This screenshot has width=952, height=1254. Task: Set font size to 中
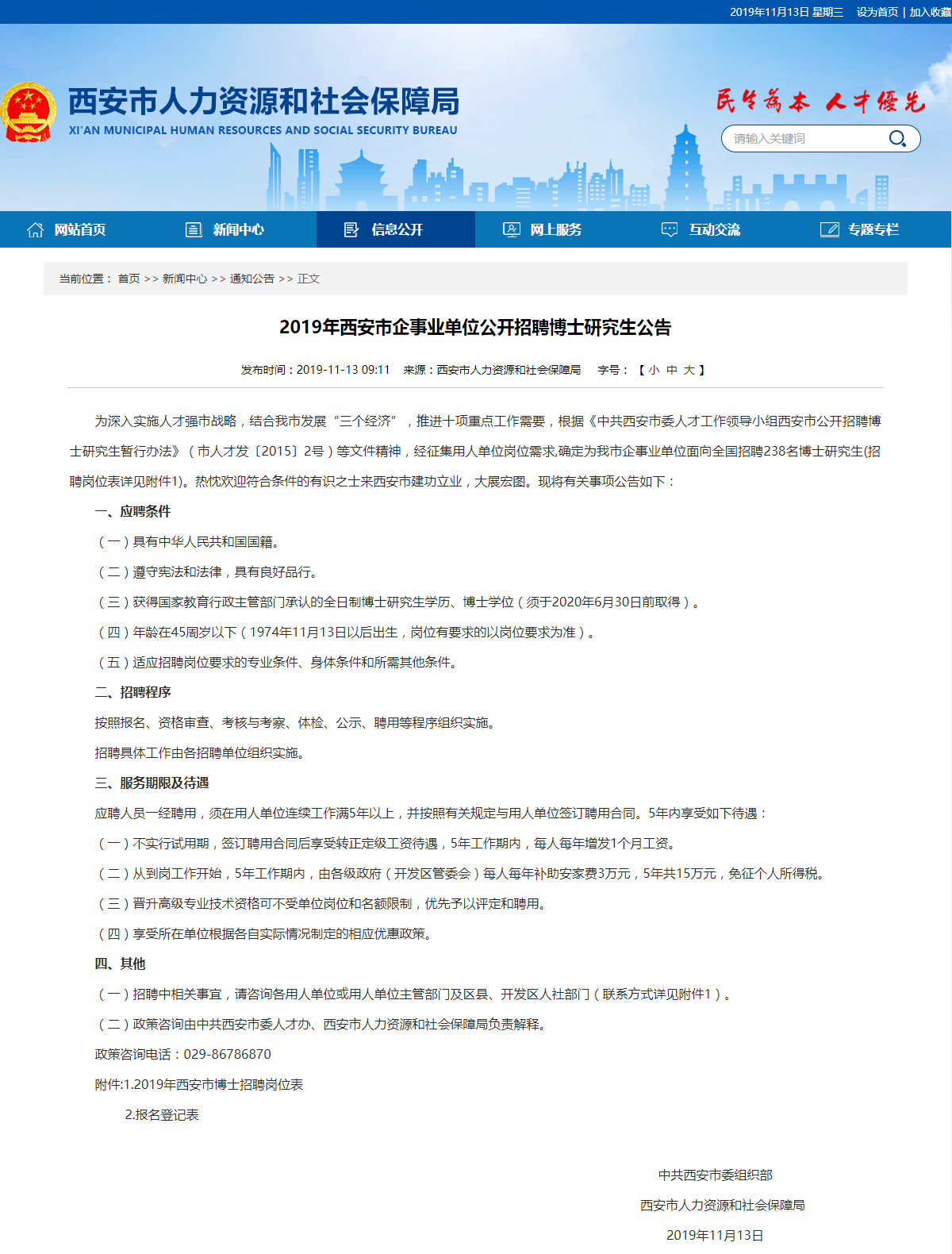click(x=672, y=370)
